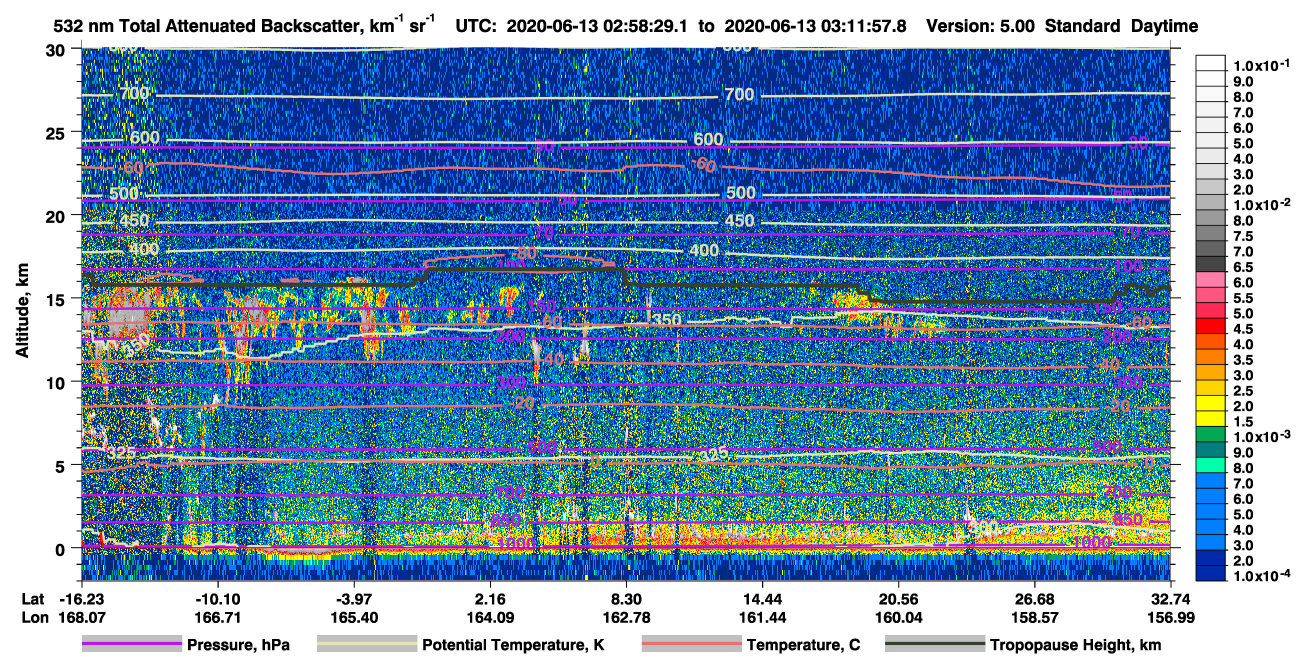This screenshot has width=1300, height=667.
Task: Click colorbar label '3.5'
Action: pyautogui.click(x=1243, y=360)
